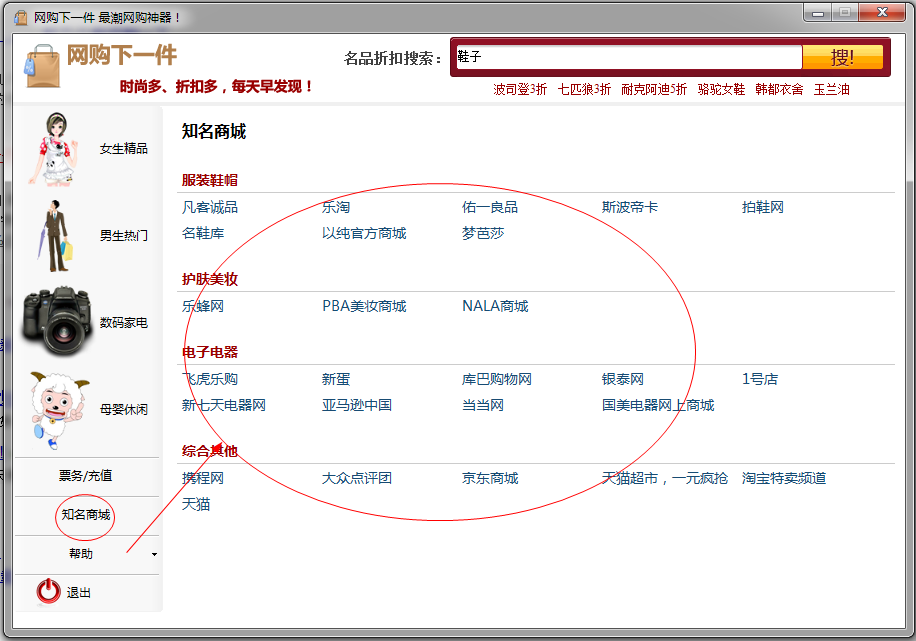Select 母婴休闲 category label
The width and height of the screenshot is (916, 641).
123,410
